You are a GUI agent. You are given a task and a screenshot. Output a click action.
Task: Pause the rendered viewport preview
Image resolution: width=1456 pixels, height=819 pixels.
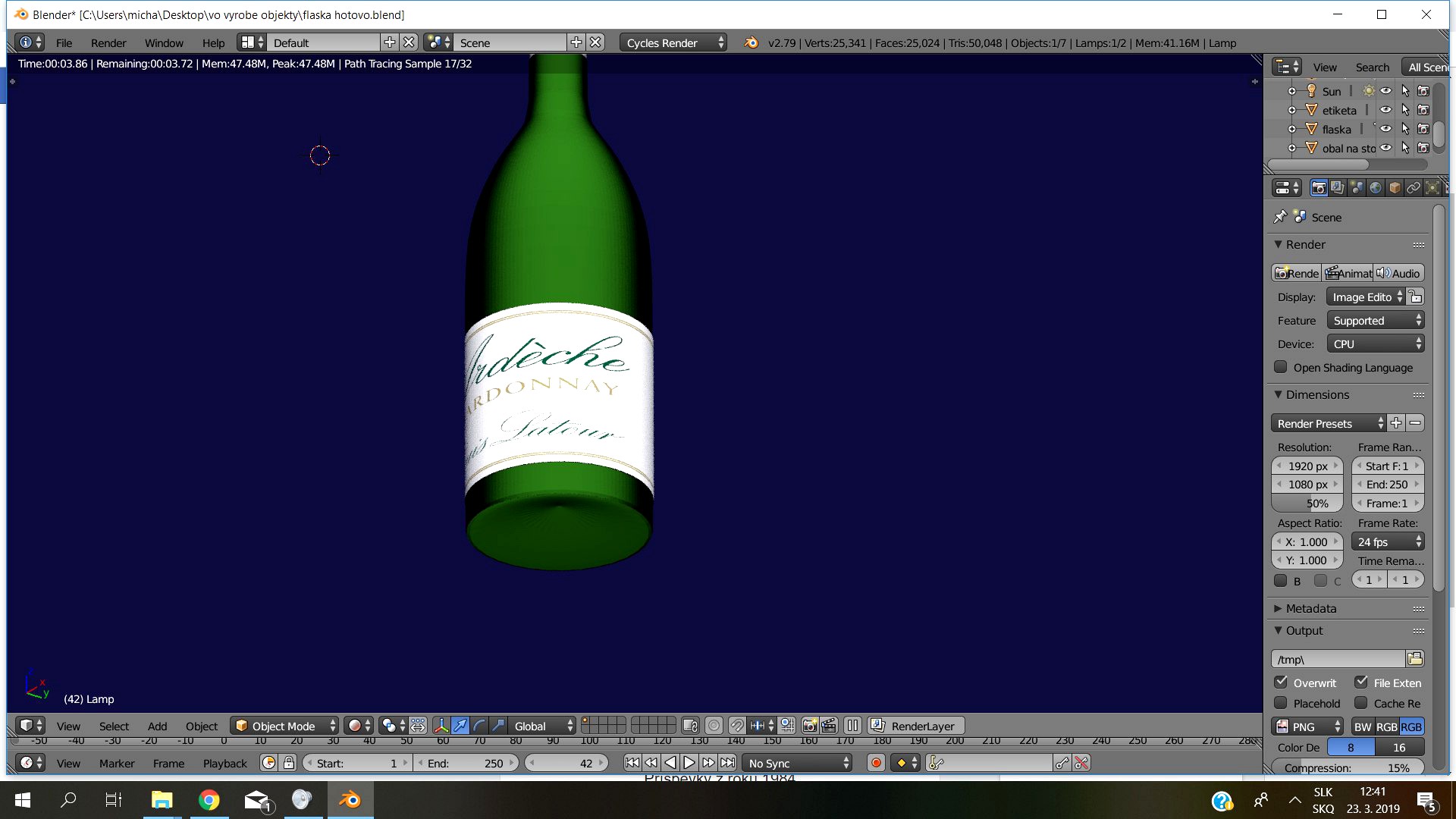(852, 726)
